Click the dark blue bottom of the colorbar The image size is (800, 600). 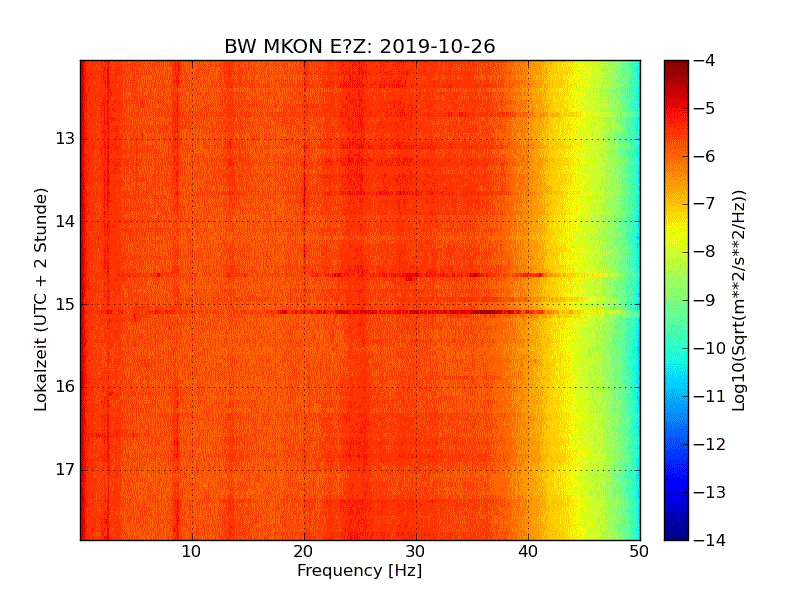pos(677,533)
